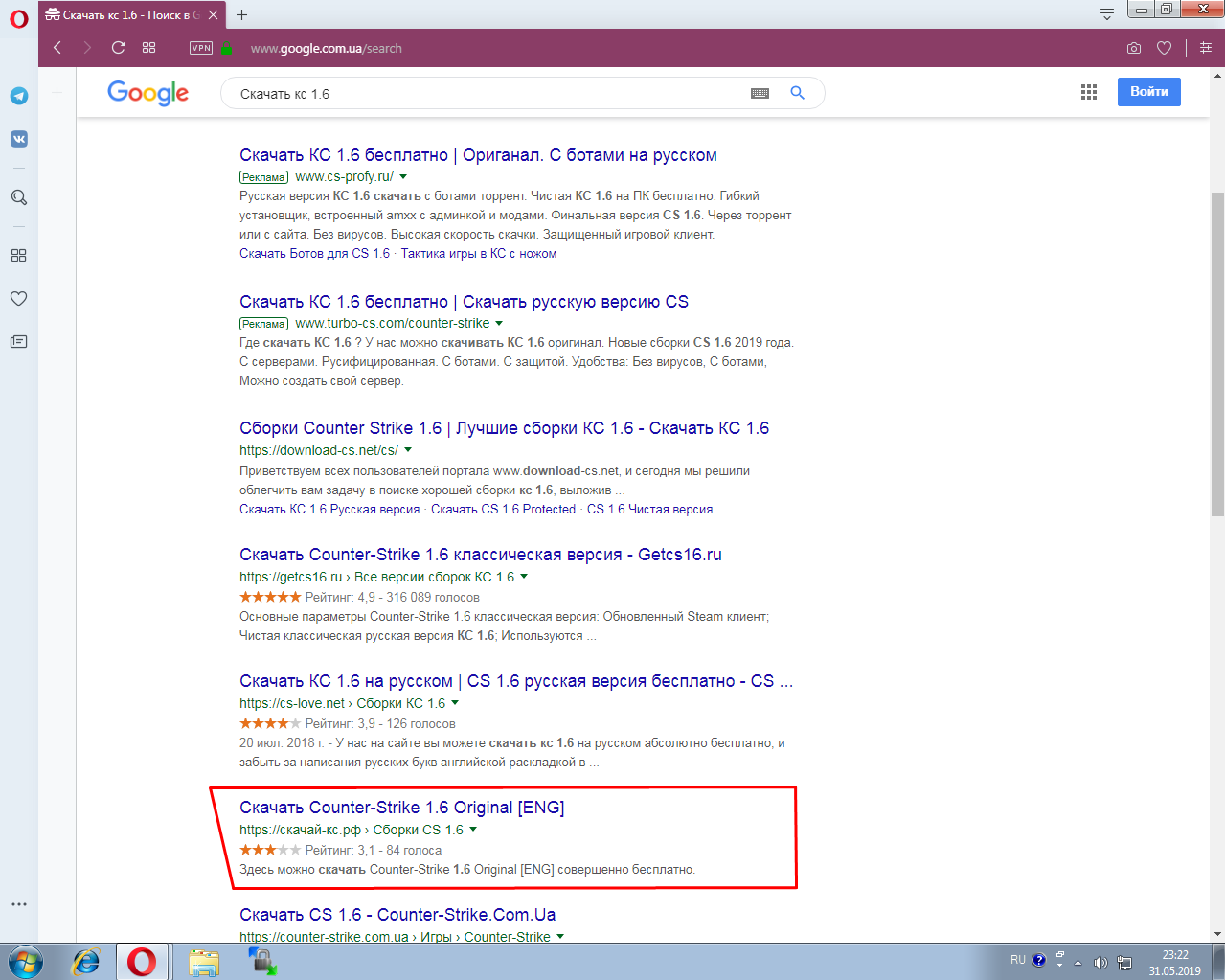This screenshot has width=1225, height=980.
Task: Open Bookmarks heart in the sidebar
Action: coord(18,299)
